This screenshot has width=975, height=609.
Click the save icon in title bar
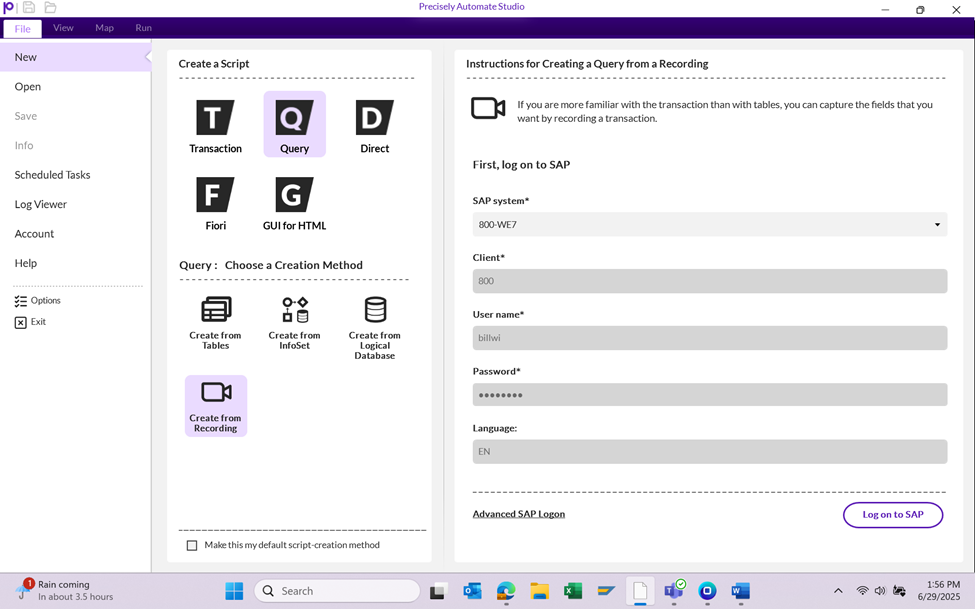(29, 8)
